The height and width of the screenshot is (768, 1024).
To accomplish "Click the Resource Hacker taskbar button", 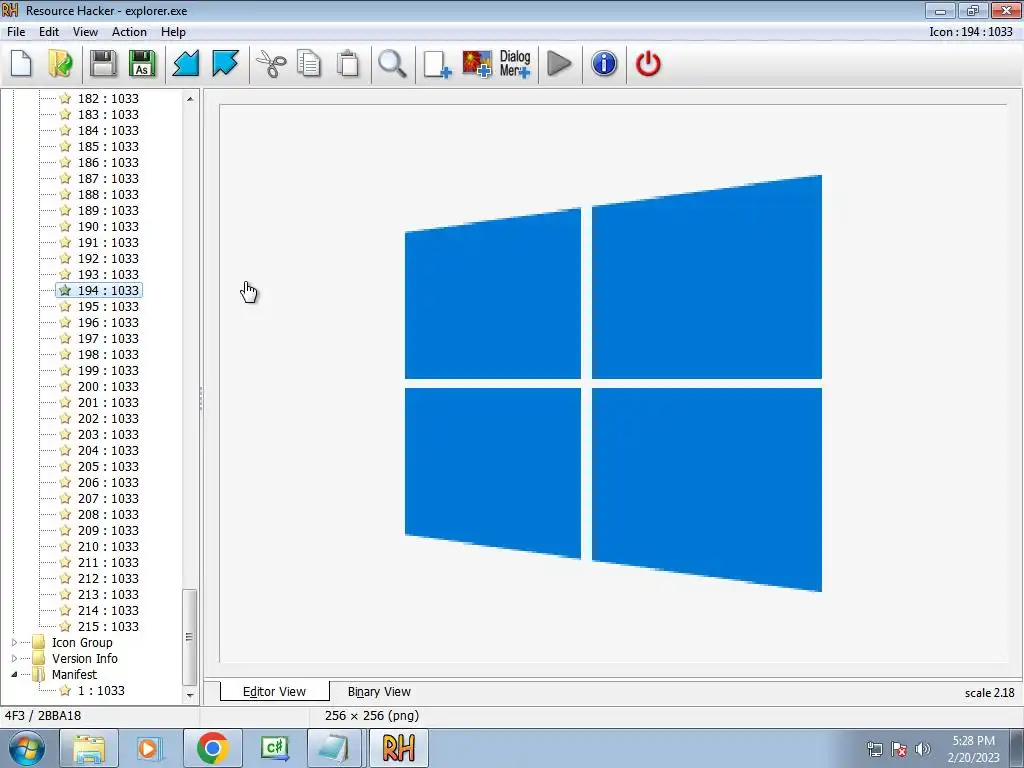I will point(399,748).
